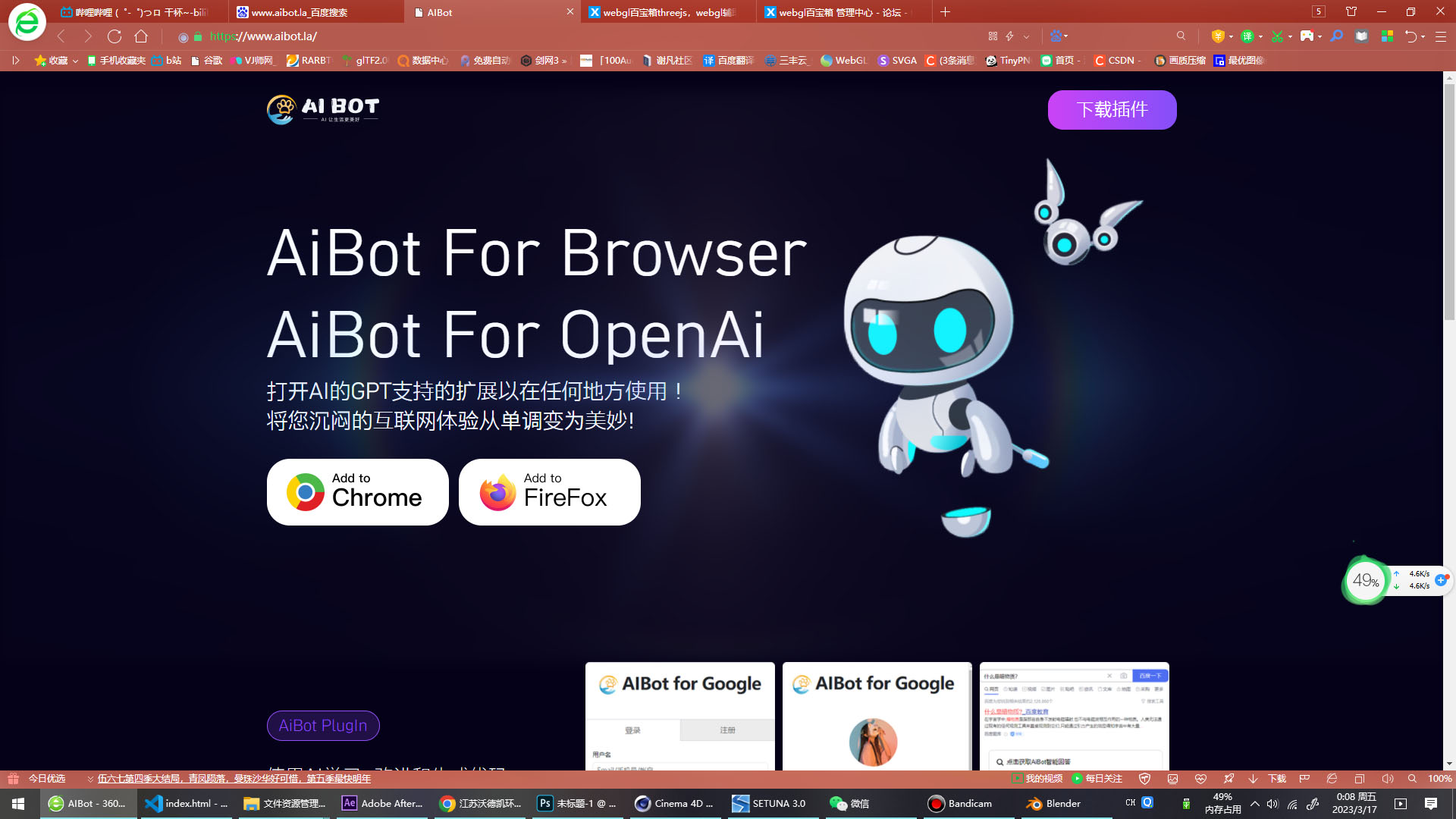Click the shield security icon in status bar
This screenshot has height=819, width=1456.
(1145, 779)
